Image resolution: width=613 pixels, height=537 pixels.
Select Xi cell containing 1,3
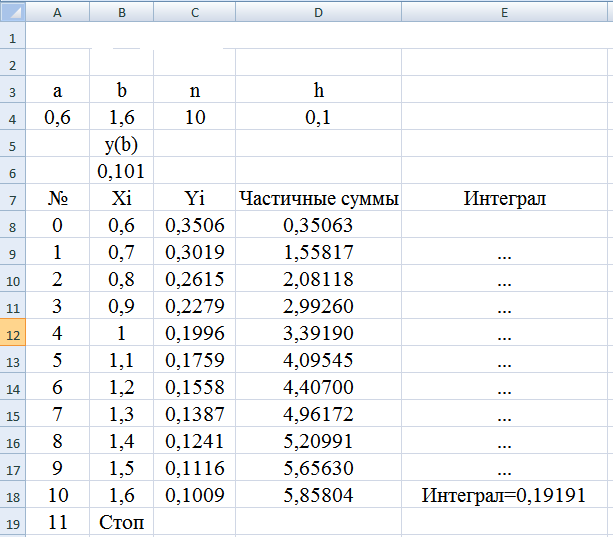[122, 413]
